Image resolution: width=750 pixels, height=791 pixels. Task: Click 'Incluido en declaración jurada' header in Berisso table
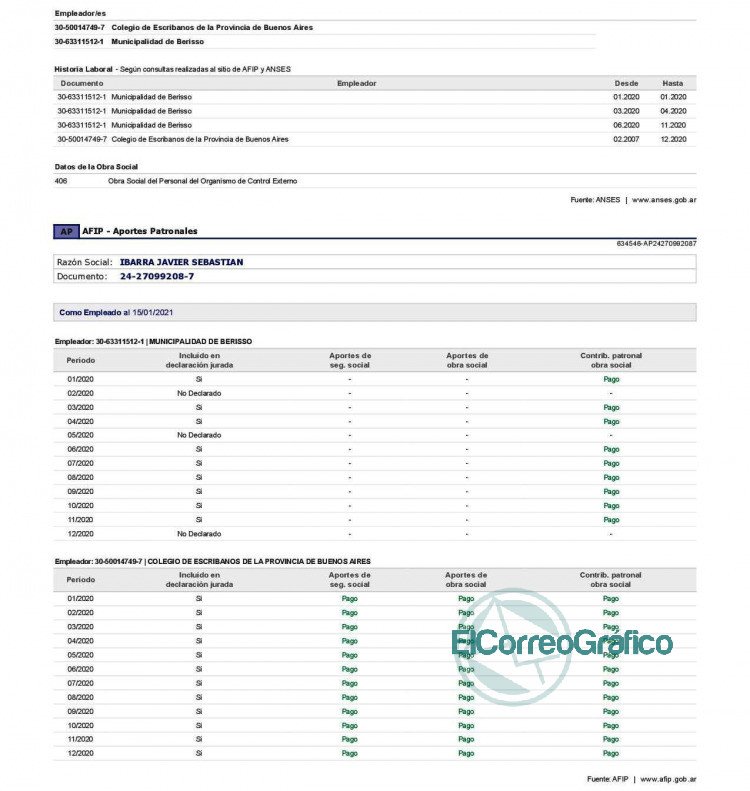click(199, 360)
